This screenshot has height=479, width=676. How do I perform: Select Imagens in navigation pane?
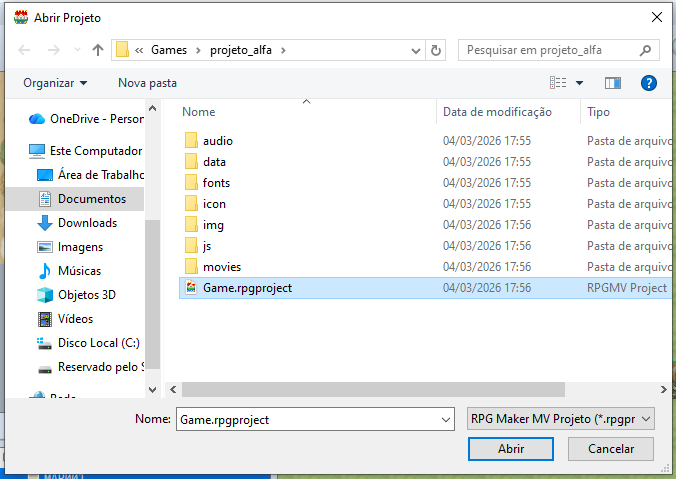[x=70, y=247]
